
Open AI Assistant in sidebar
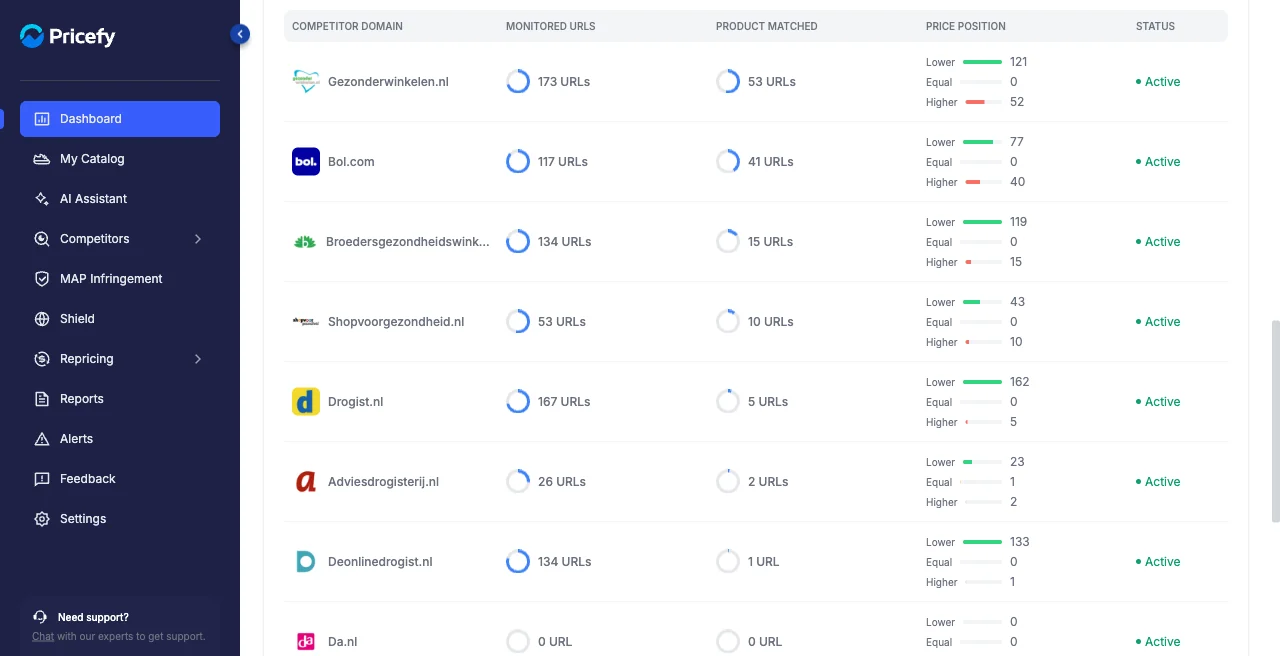point(120,199)
